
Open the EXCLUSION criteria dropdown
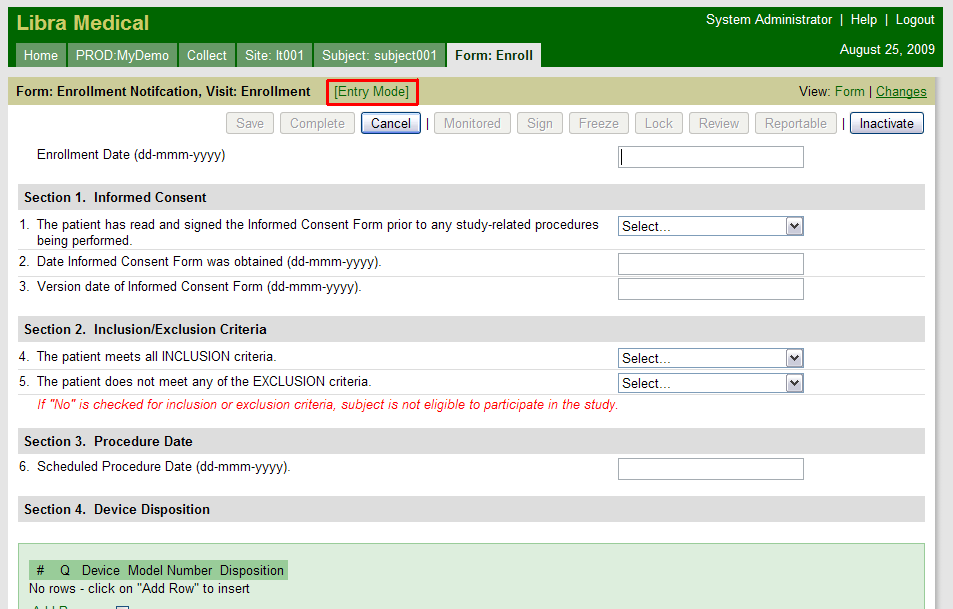click(710, 383)
